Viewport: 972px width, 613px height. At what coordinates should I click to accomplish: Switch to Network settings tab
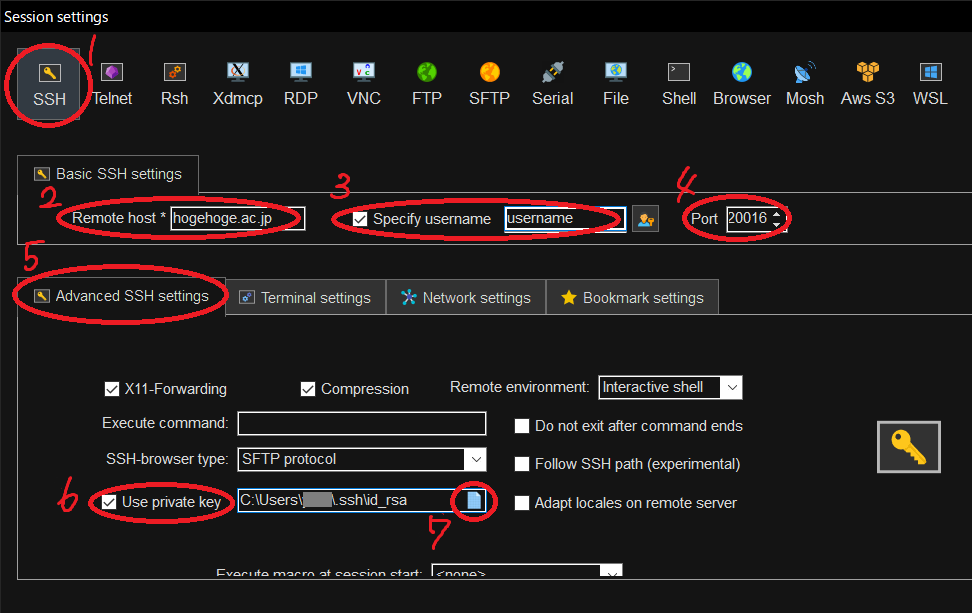pyautogui.click(x=466, y=298)
